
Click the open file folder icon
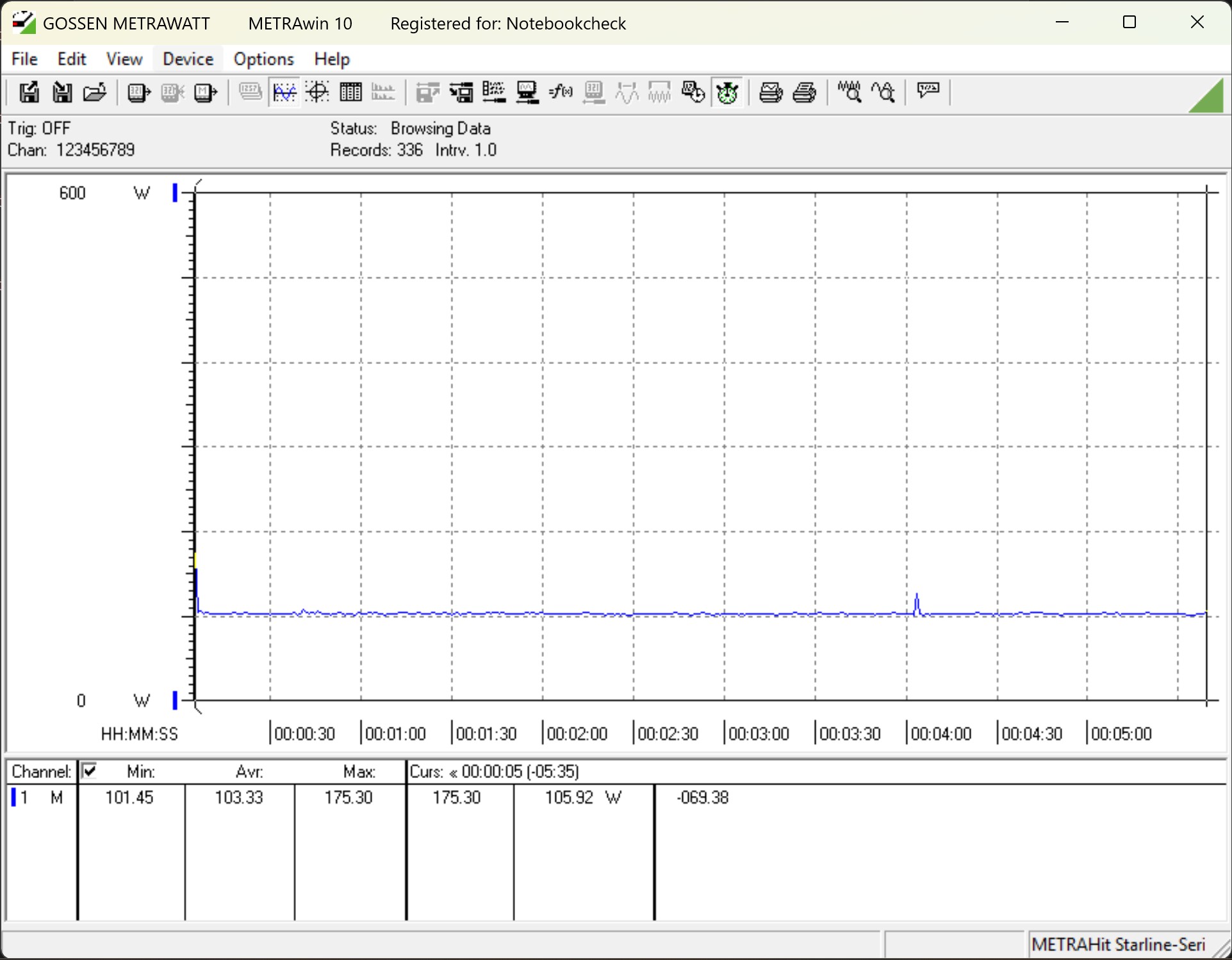[95, 93]
